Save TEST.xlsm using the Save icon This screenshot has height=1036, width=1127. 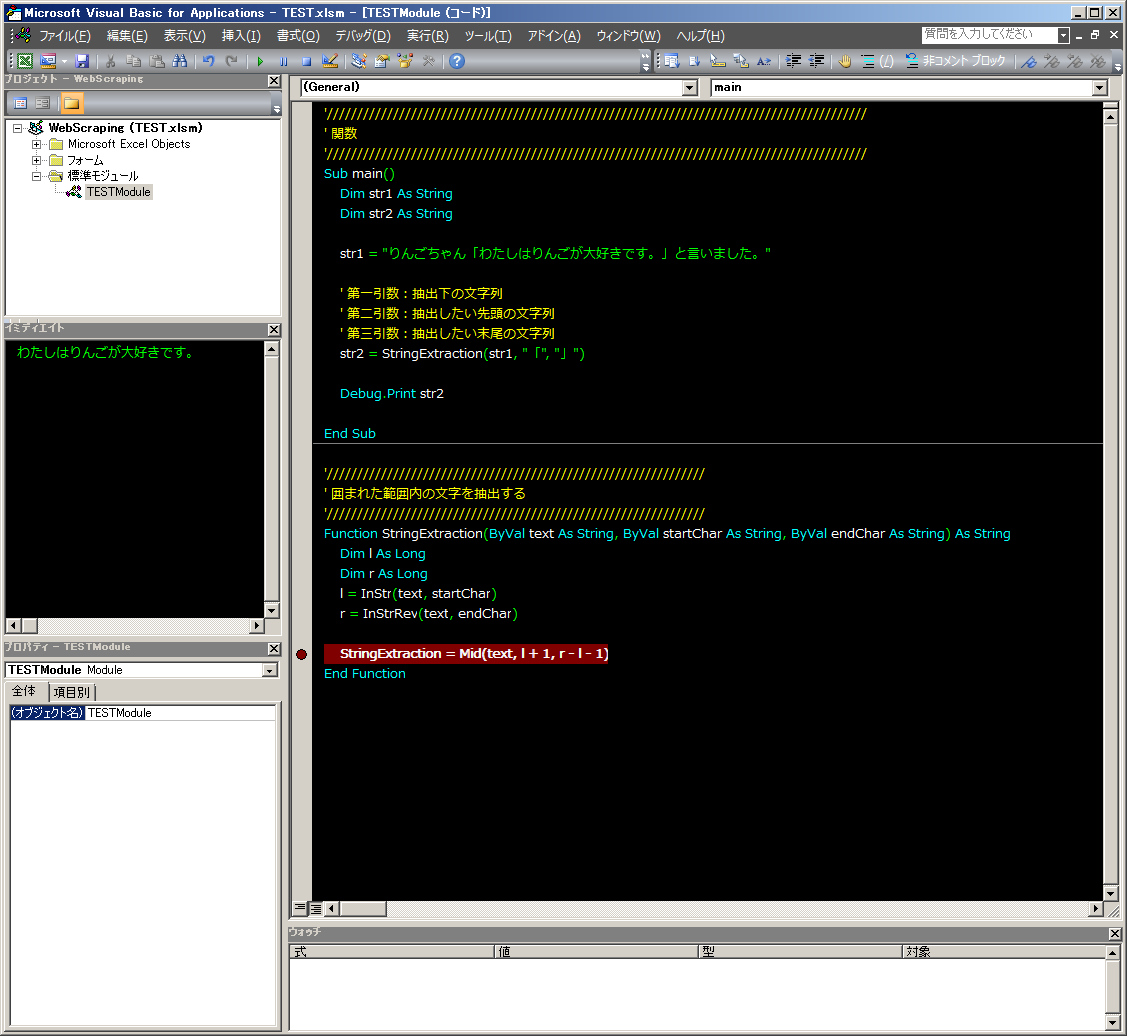point(81,61)
